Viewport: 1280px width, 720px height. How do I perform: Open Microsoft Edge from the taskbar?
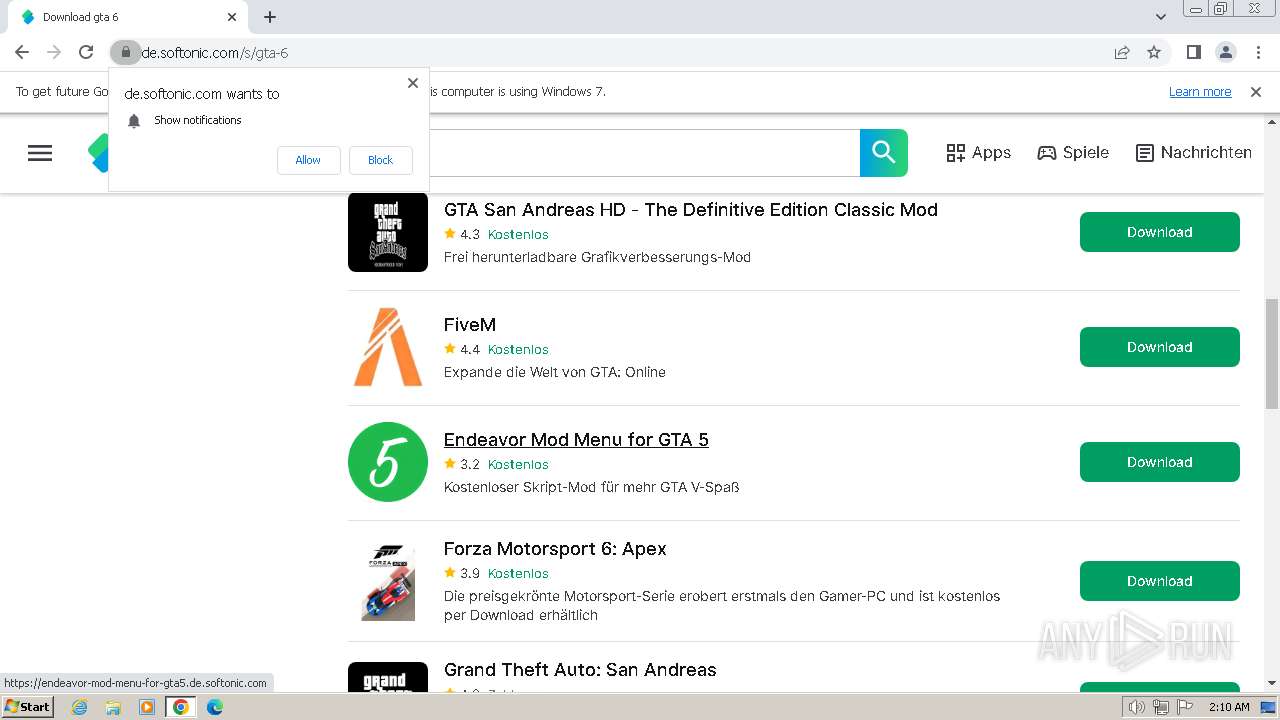(215, 707)
